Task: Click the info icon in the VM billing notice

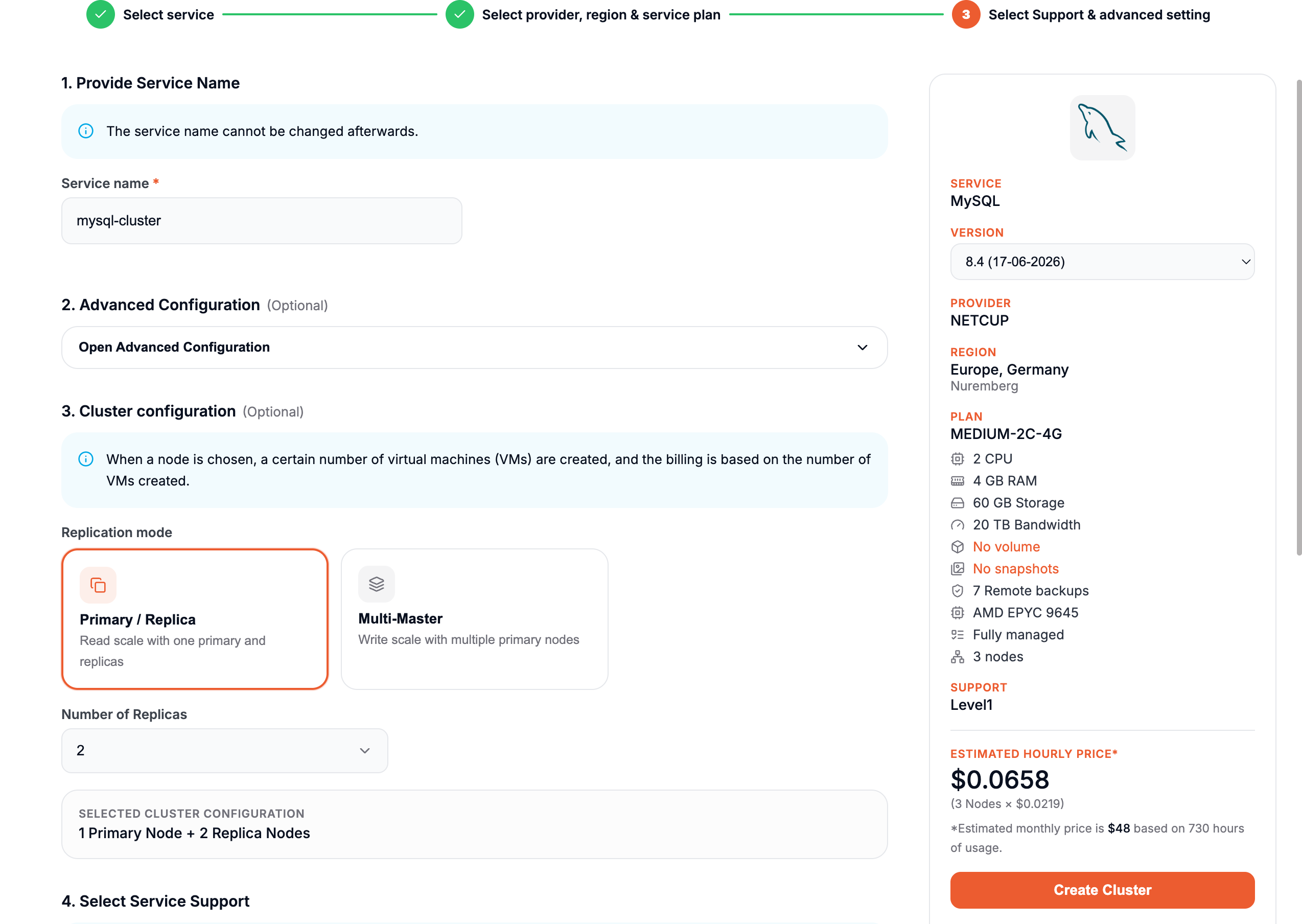Action: 86,458
